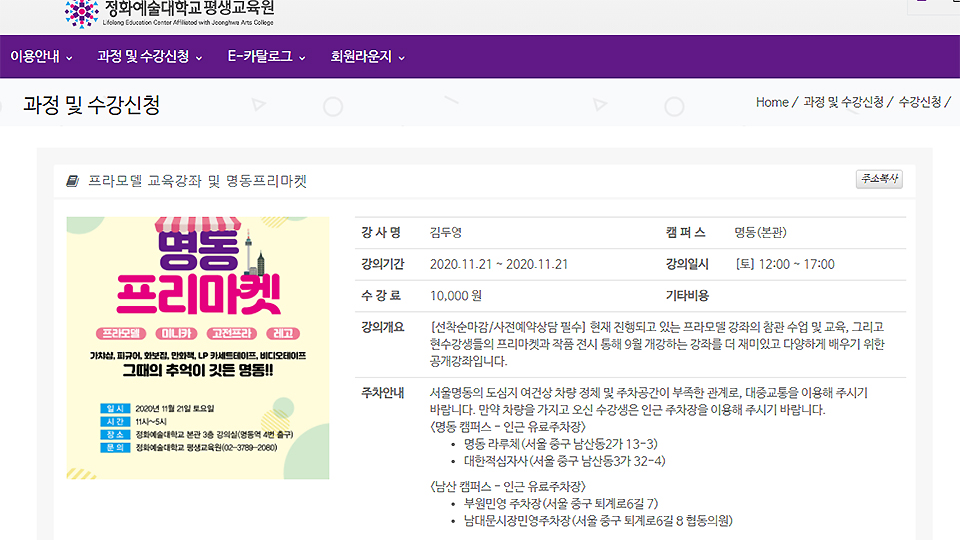
Task: Click the 수강신청 breadcrumb link
Action: coord(919,102)
